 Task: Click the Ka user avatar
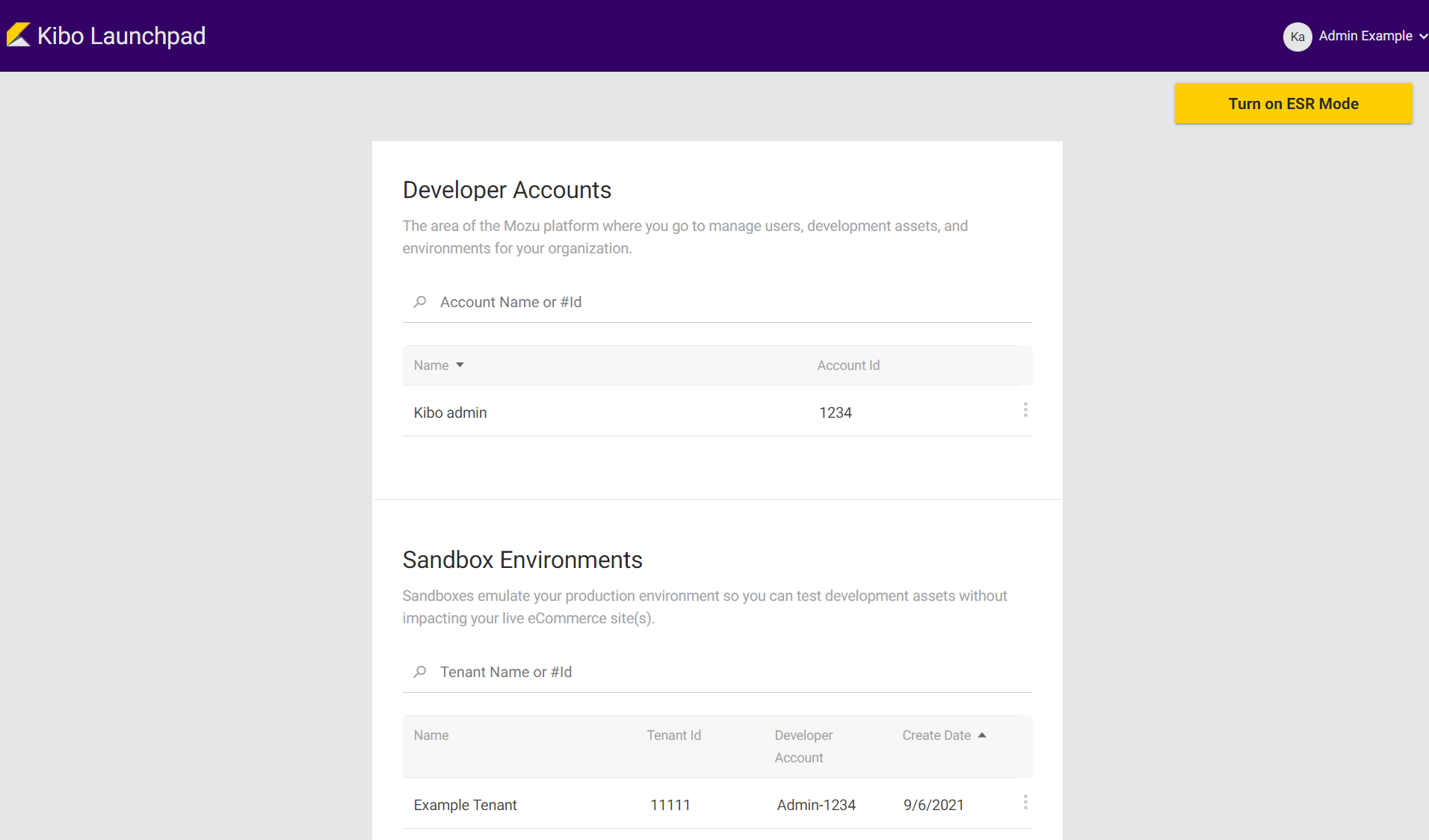pos(1297,37)
